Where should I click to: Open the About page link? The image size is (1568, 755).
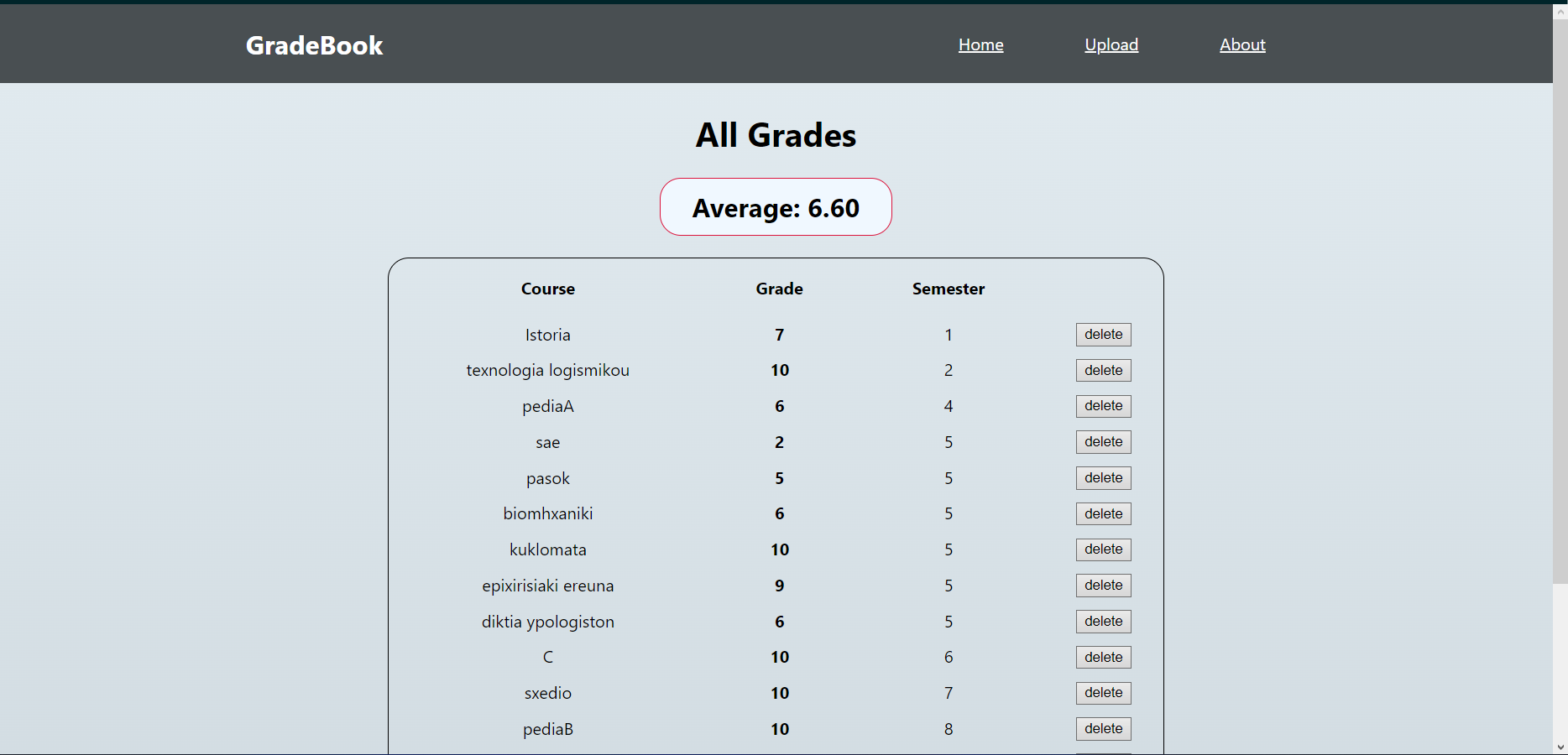1242,44
